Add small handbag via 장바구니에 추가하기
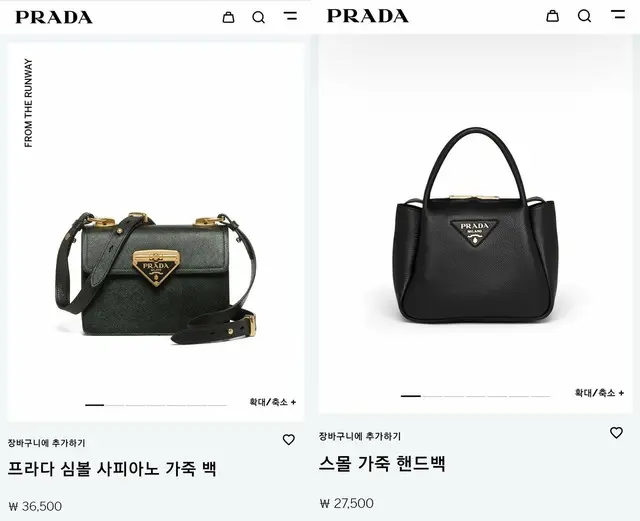The width and height of the screenshot is (640, 521). 360,436
